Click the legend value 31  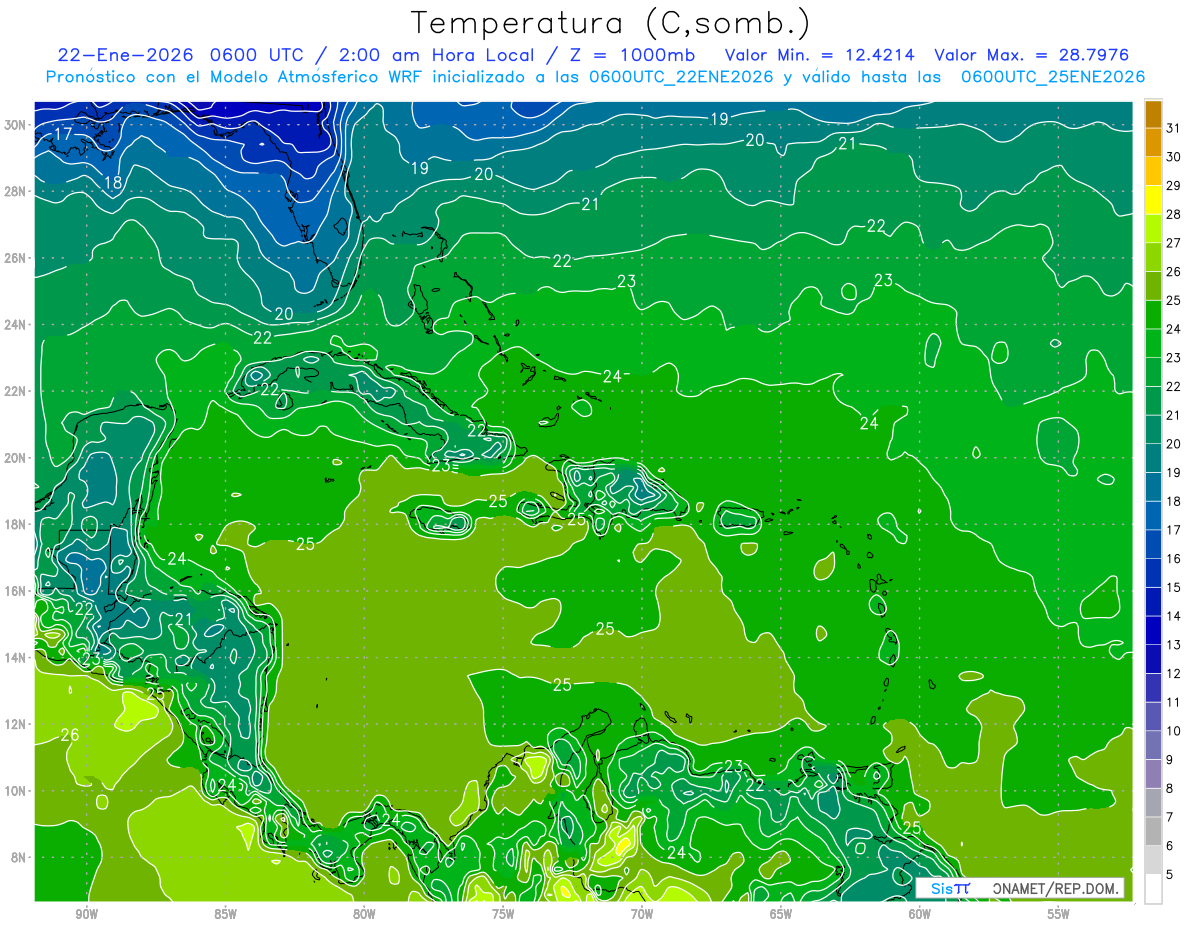[1173, 129]
